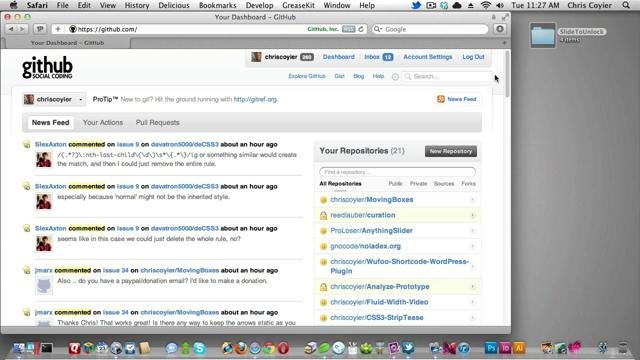Open the GreaseKit menu

point(298,5)
